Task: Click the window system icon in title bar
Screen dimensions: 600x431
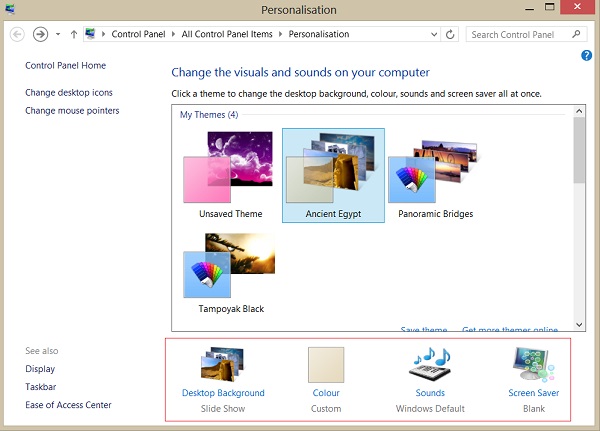Action: pyautogui.click(x=10, y=9)
